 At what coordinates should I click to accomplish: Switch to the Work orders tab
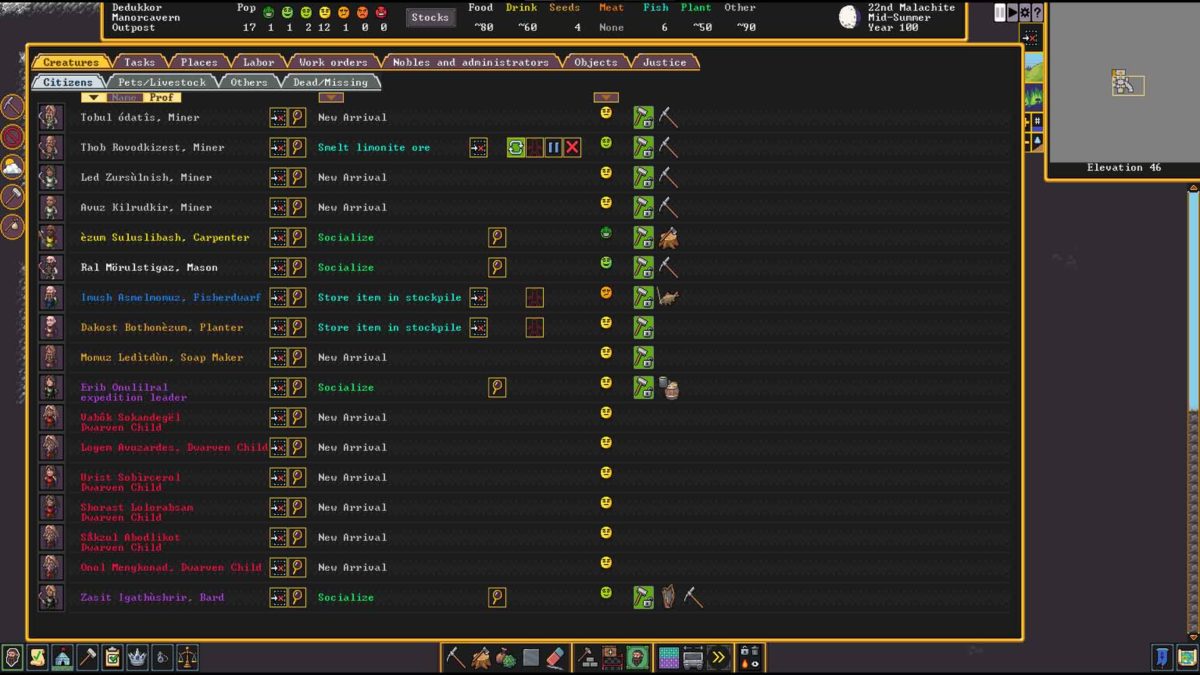coord(333,62)
